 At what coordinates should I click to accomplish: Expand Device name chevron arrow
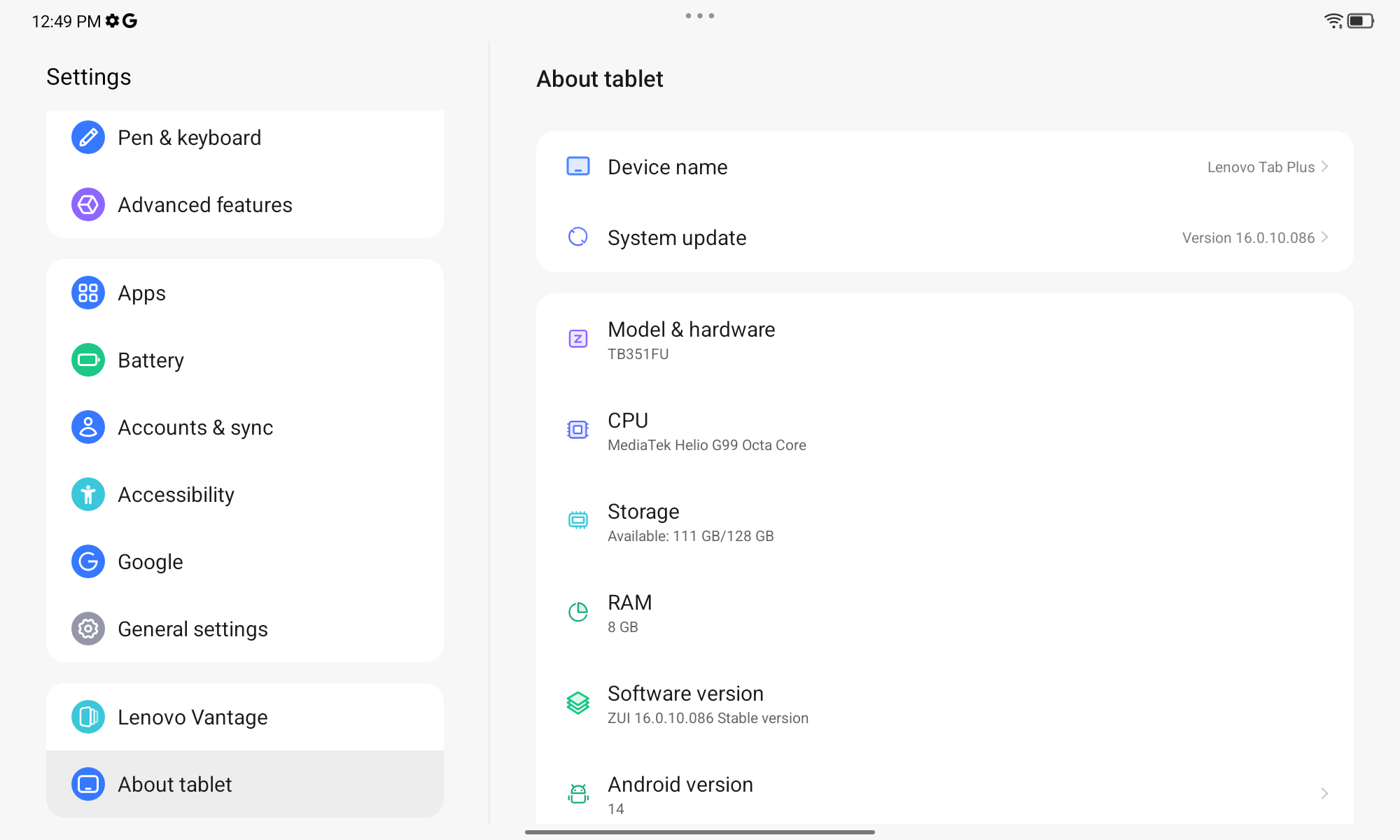point(1324,167)
